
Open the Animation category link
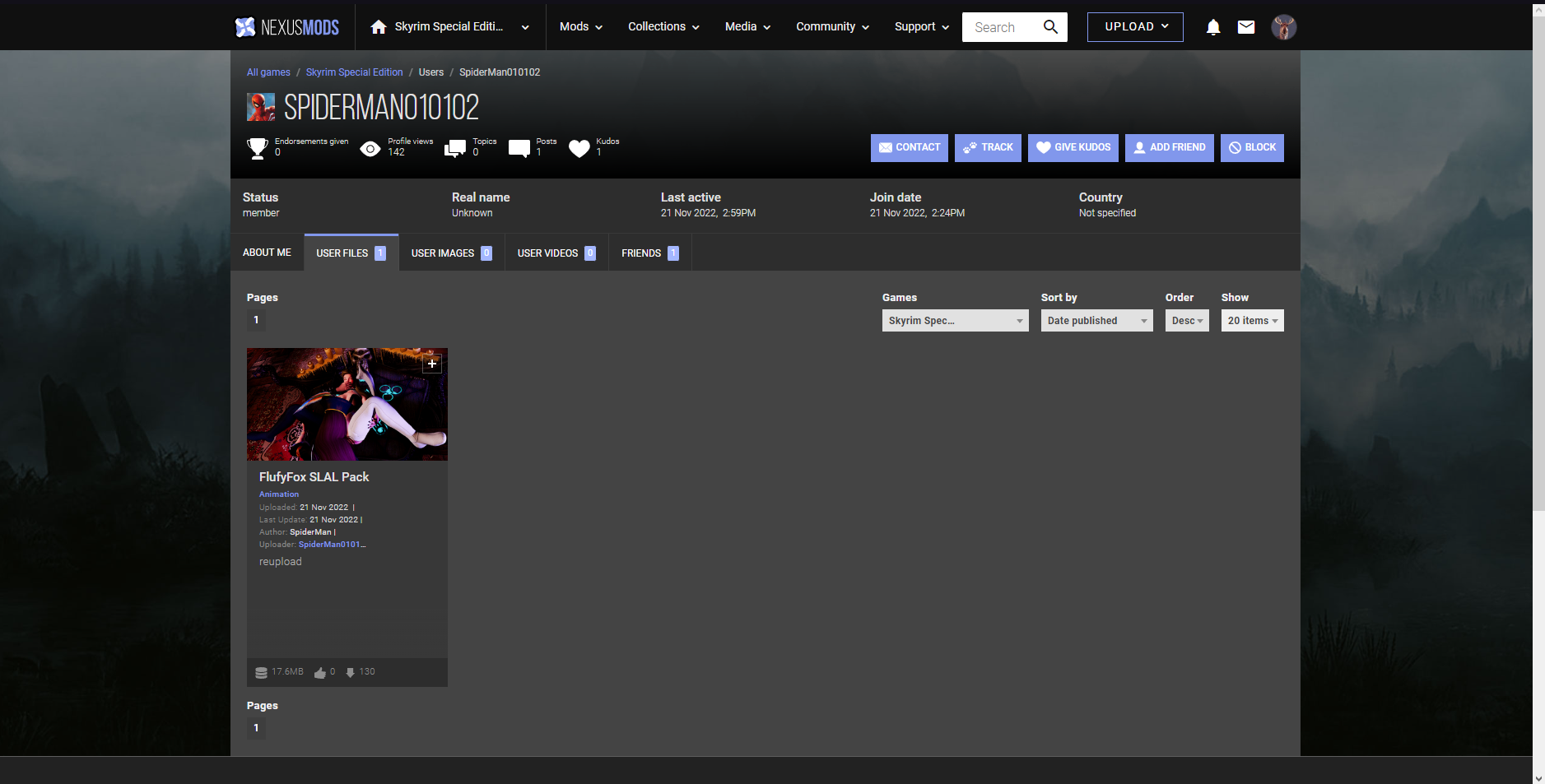pyautogui.click(x=279, y=494)
